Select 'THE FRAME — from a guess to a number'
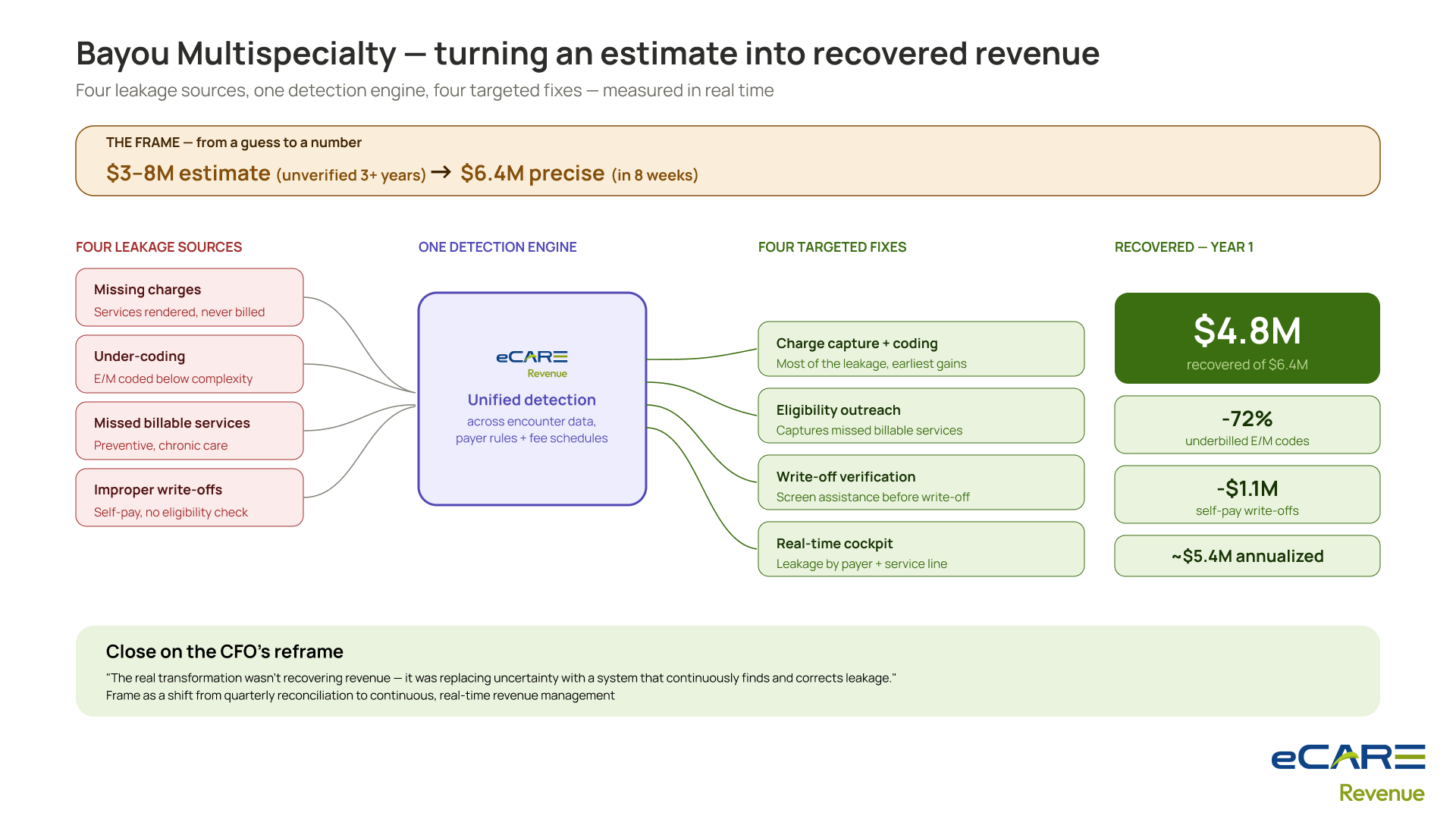The height and width of the screenshot is (819, 1456). point(234,143)
